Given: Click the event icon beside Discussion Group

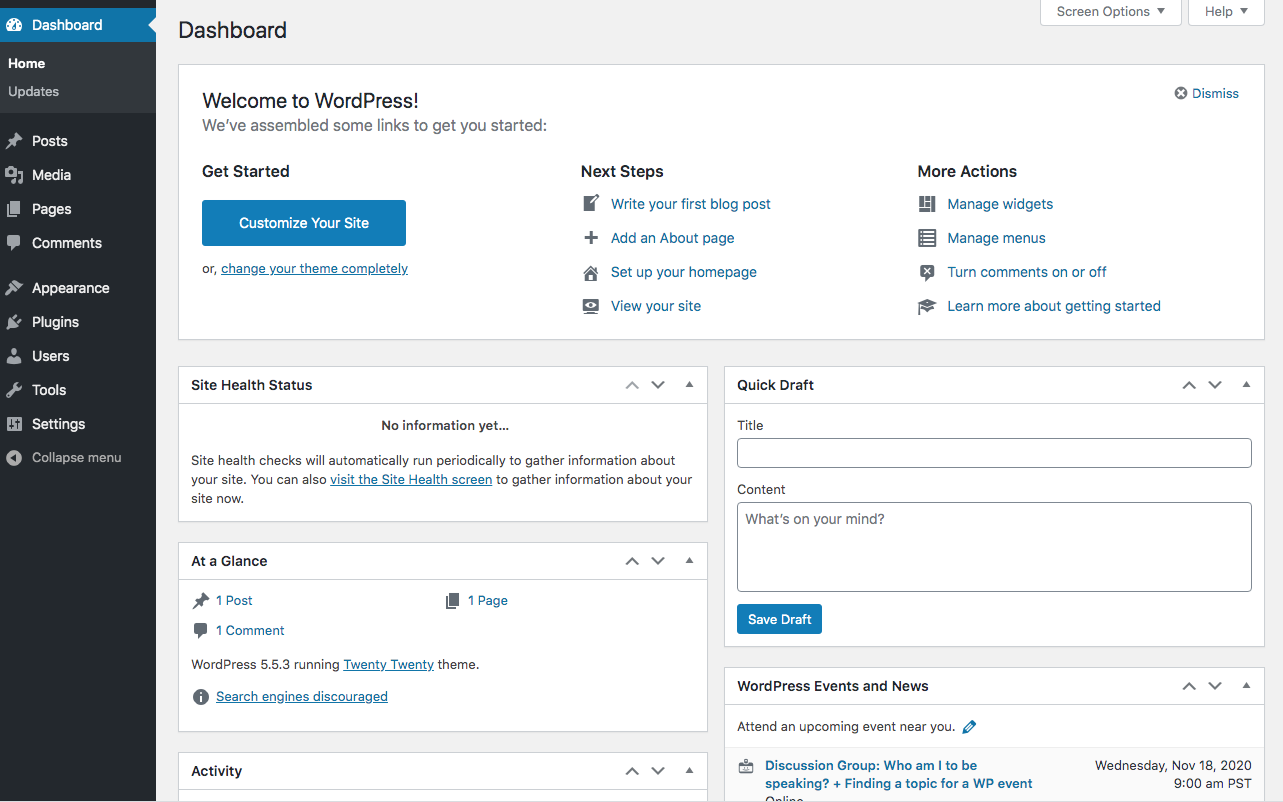Looking at the screenshot, I should coord(746,767).
